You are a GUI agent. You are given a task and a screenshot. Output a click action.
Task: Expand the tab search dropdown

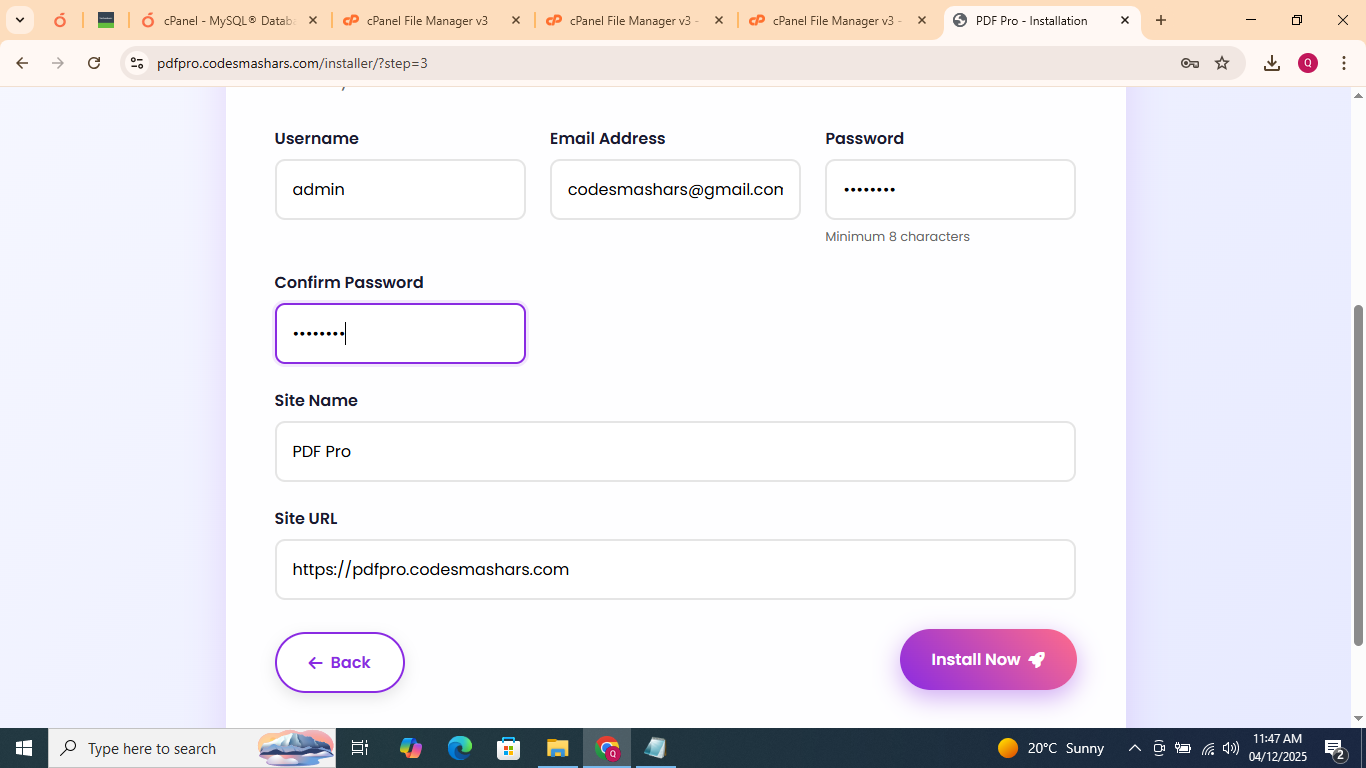(x=20, y=20)
